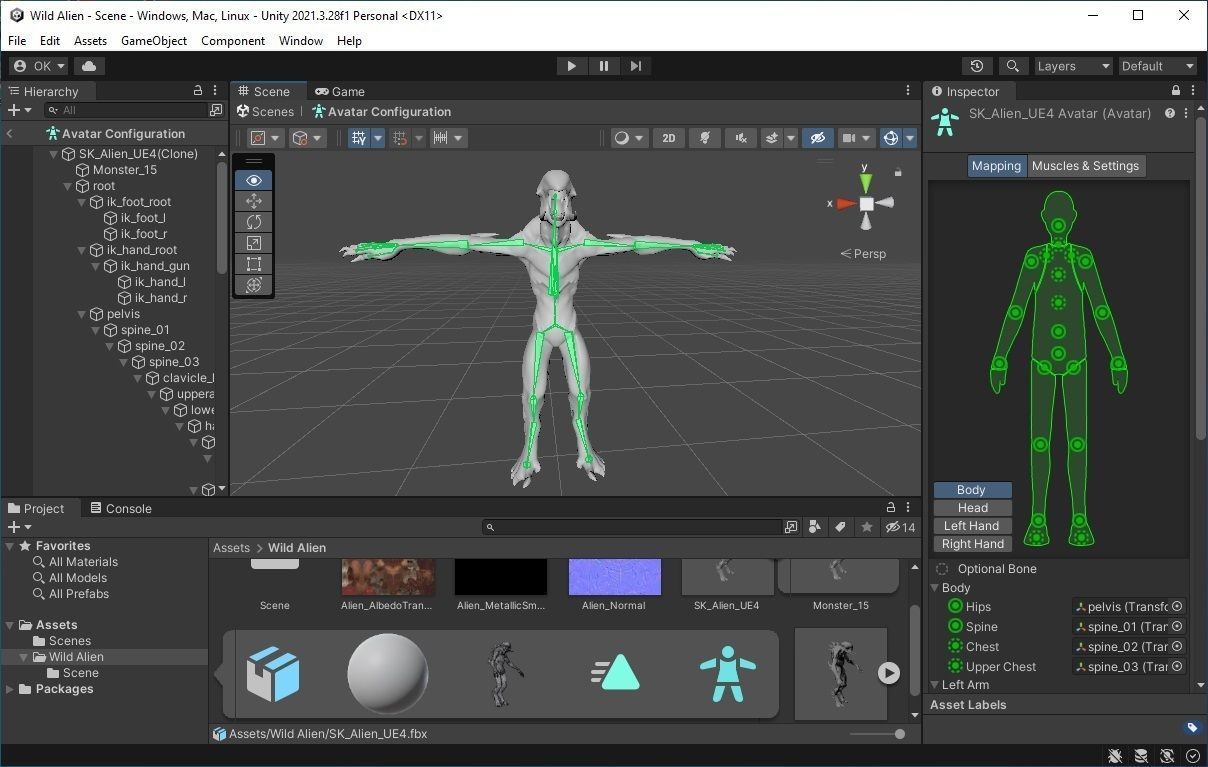Click the asset label tag icon
This screenshot has height=767, width=1208.
[x=1192, y=728]
